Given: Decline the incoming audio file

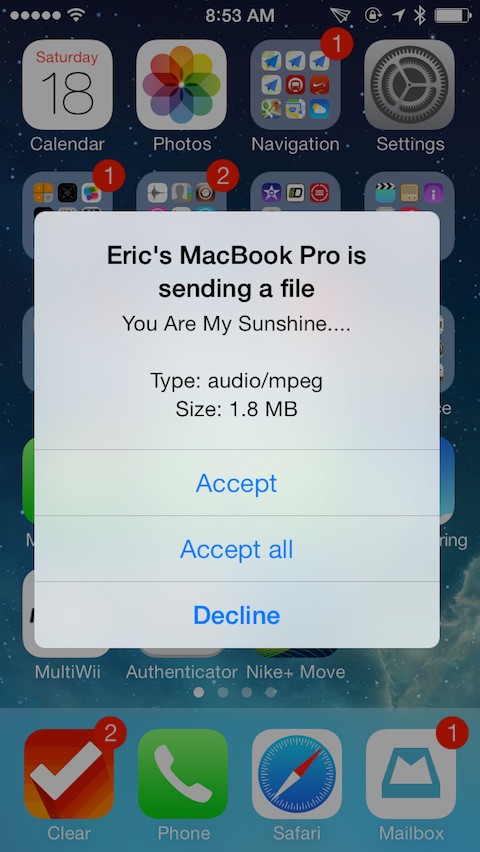Looking at the screenshot, I should pos(236,615).
